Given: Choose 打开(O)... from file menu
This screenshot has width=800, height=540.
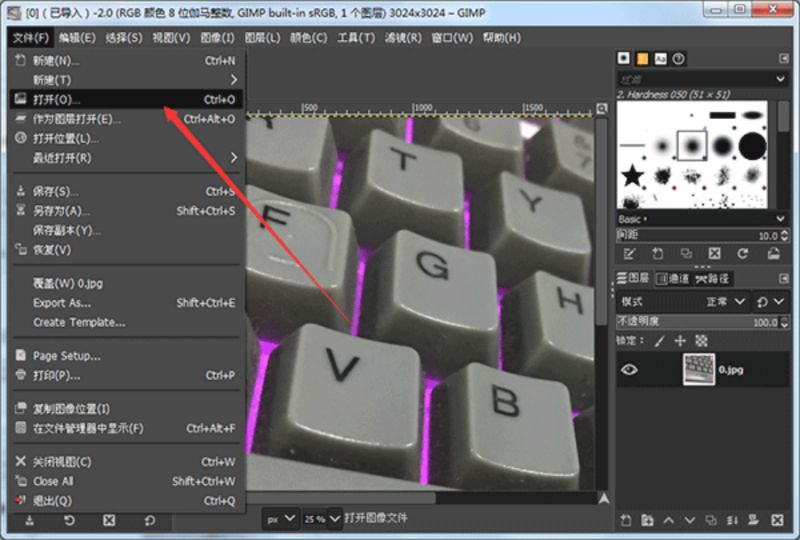Looking at the screenshot, I should point(126,99).
